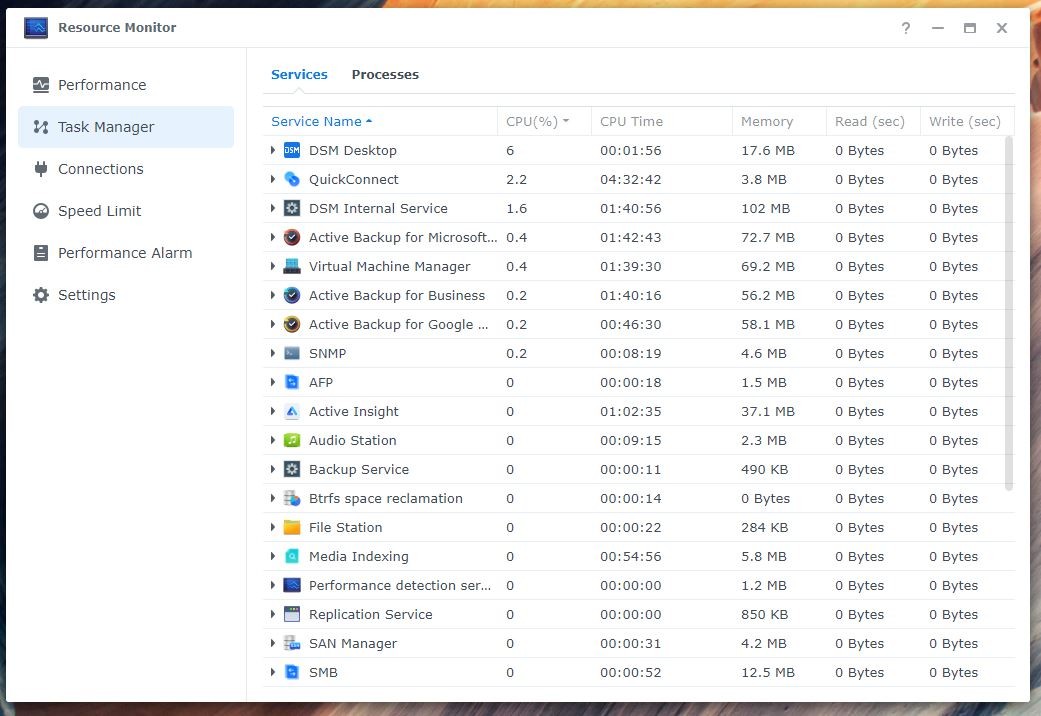
Task: Expand the DSM Desktop service row
Action: coord(273,150)
